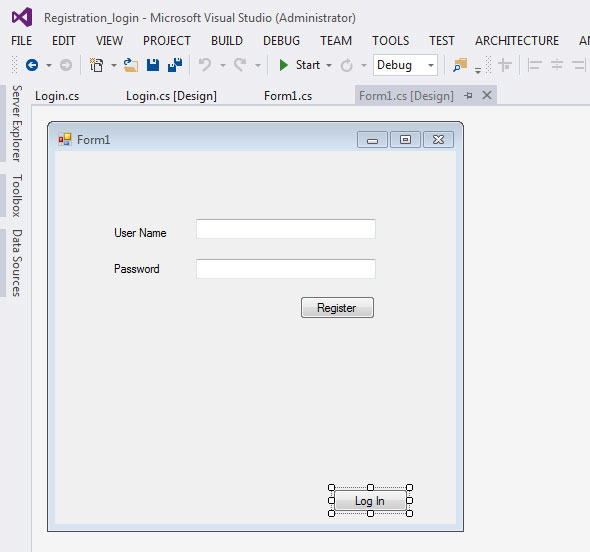Open the VIEW menu
590x552 pixels.
[x=109, y=41]
